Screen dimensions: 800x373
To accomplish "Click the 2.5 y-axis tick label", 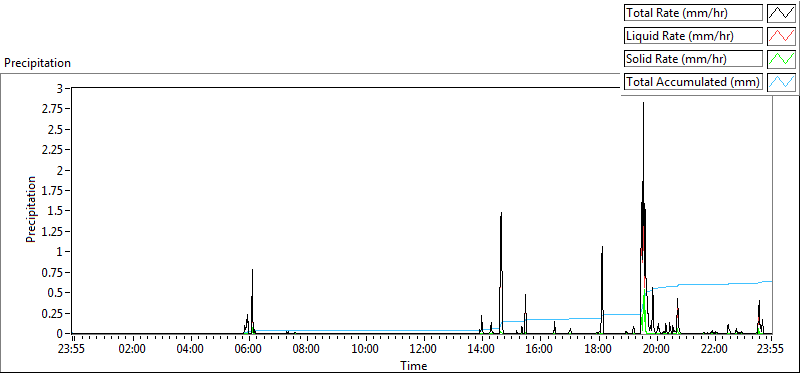I will [55, 129].
